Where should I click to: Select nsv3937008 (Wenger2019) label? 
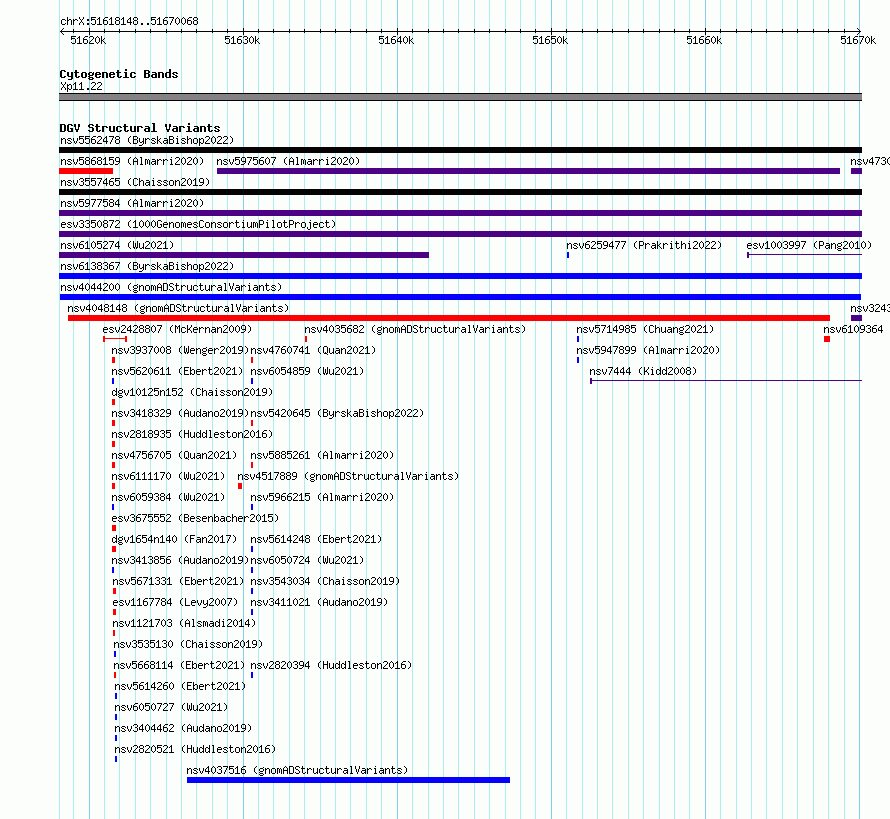click(180, 350)
